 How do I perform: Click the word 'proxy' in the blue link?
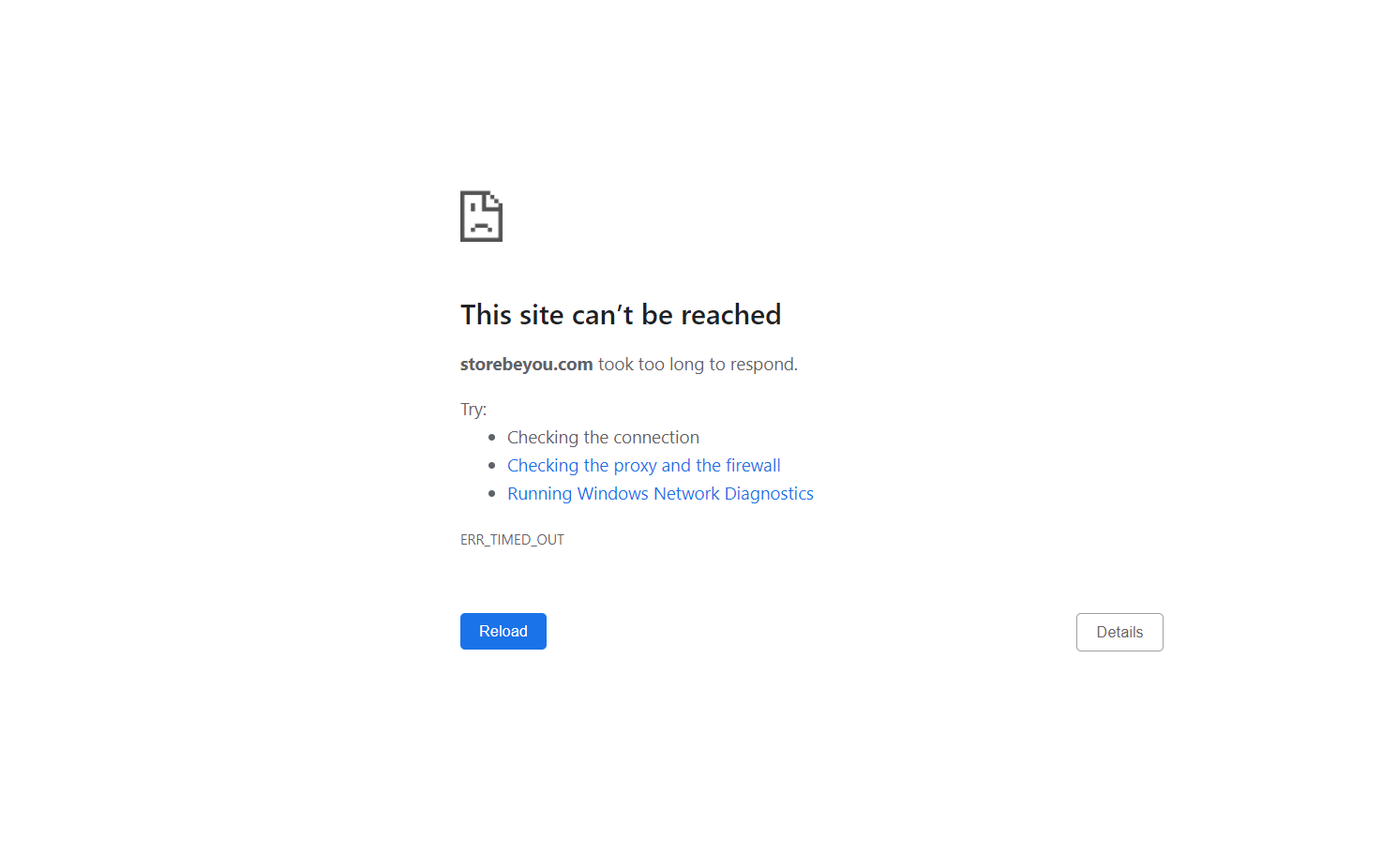tap(635, 465)
